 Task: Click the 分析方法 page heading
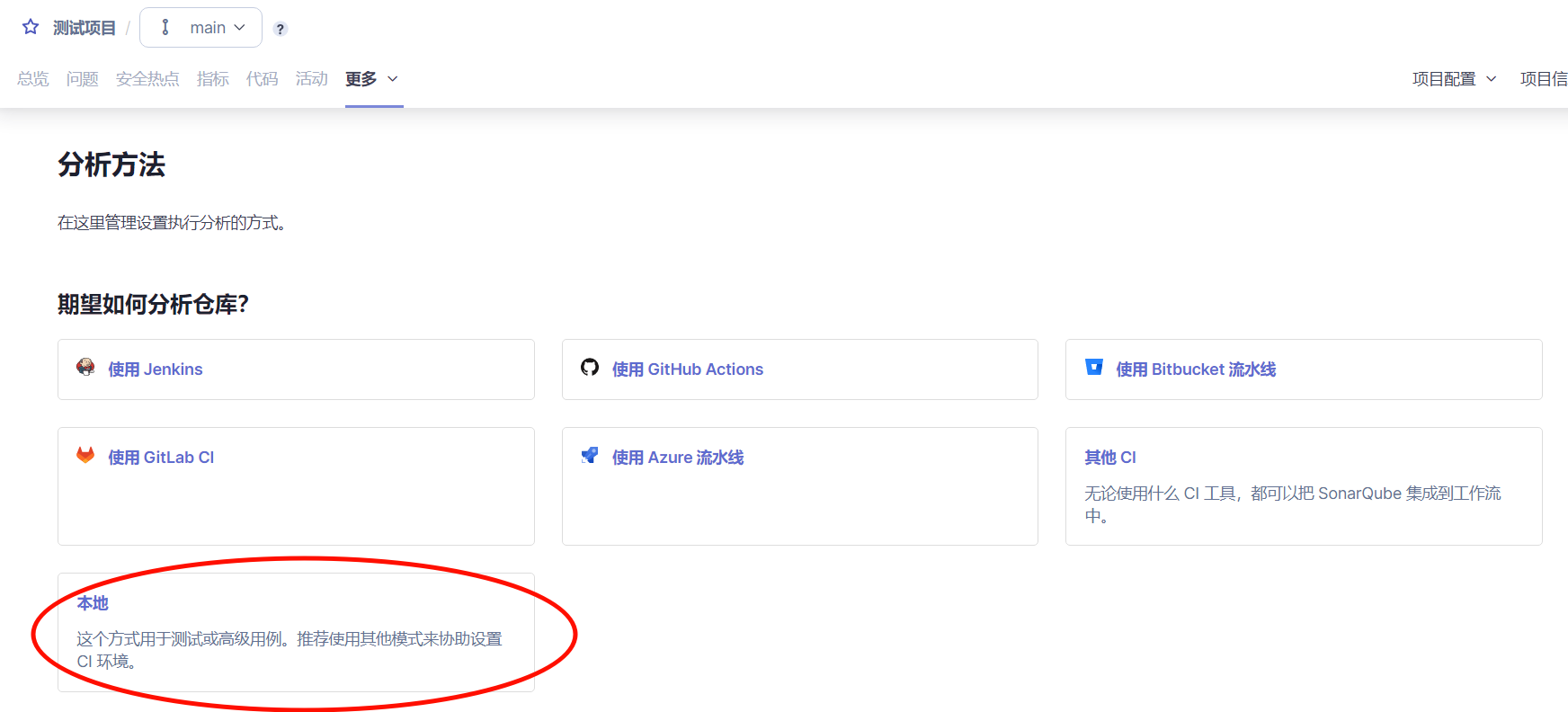(111, 165)
